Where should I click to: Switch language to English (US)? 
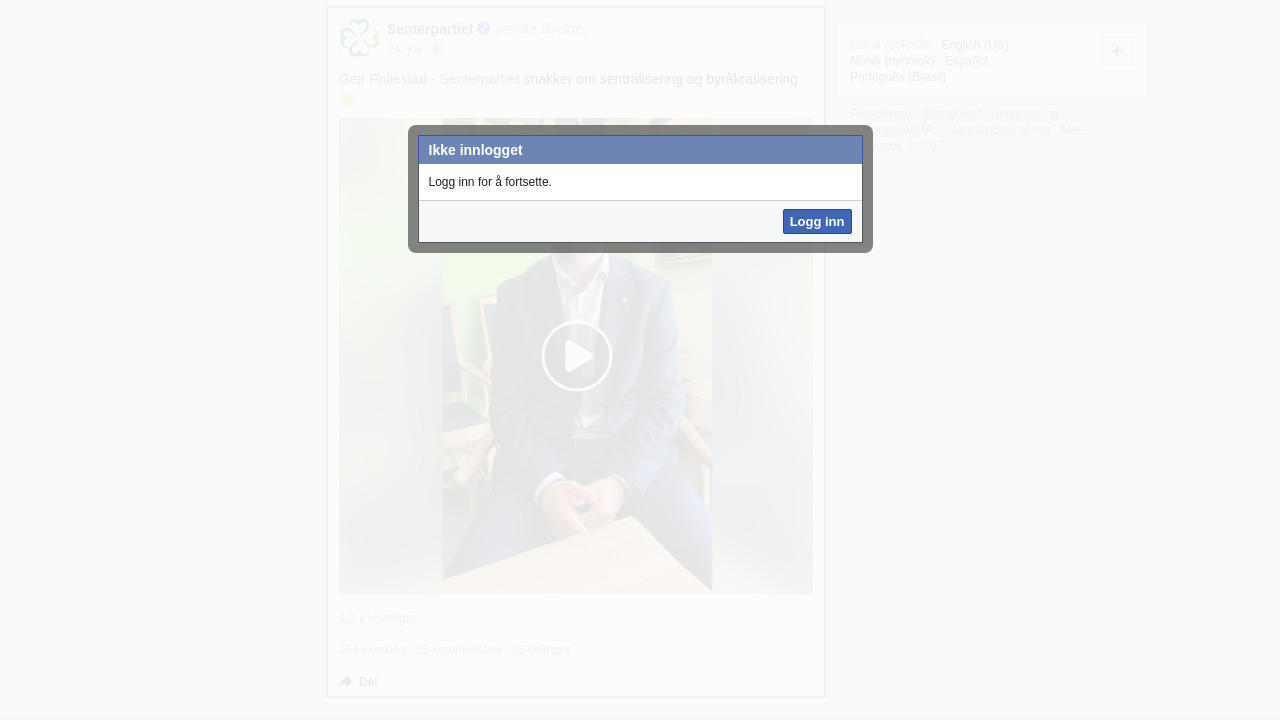974,45
